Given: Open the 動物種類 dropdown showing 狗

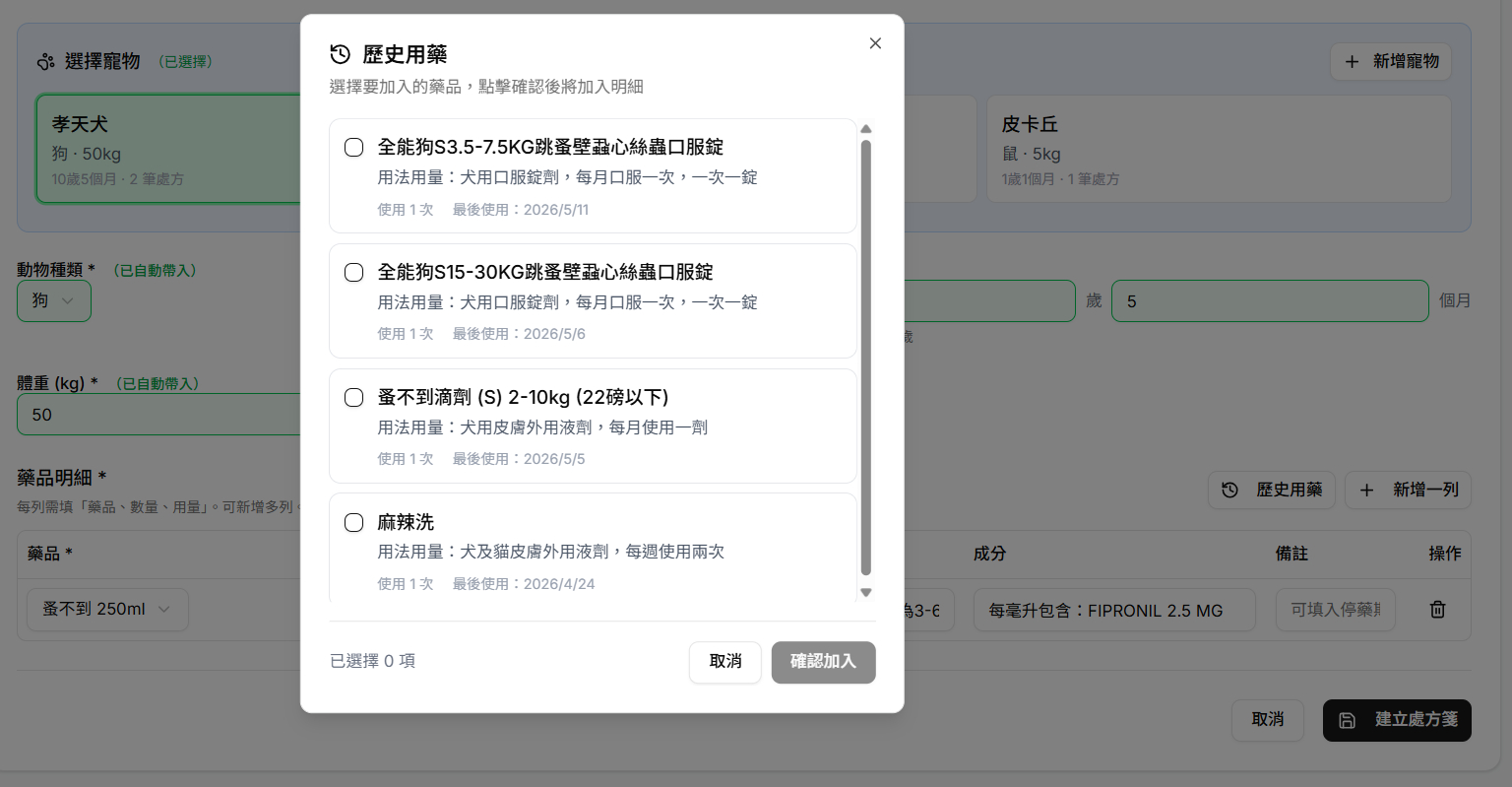Looking at the screenshot, I should [54, 301].
